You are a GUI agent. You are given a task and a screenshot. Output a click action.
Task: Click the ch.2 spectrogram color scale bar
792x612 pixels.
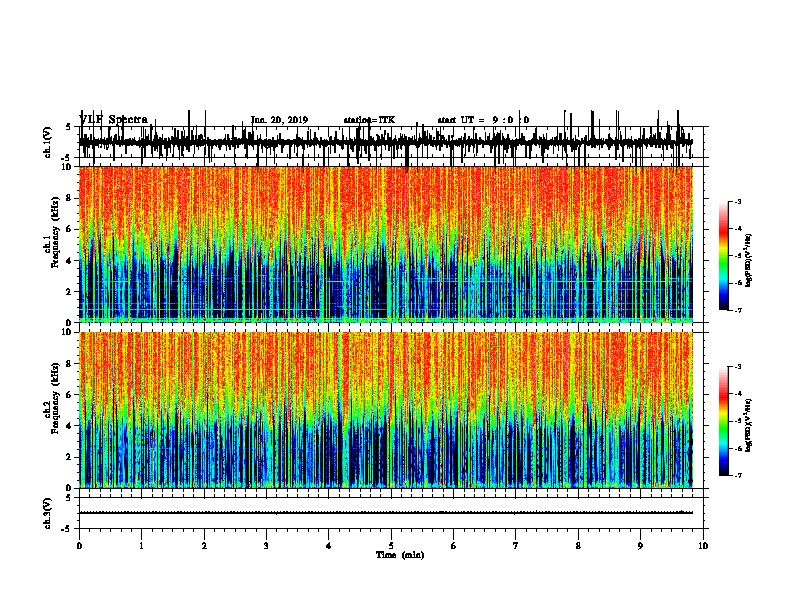pos(724,421)
